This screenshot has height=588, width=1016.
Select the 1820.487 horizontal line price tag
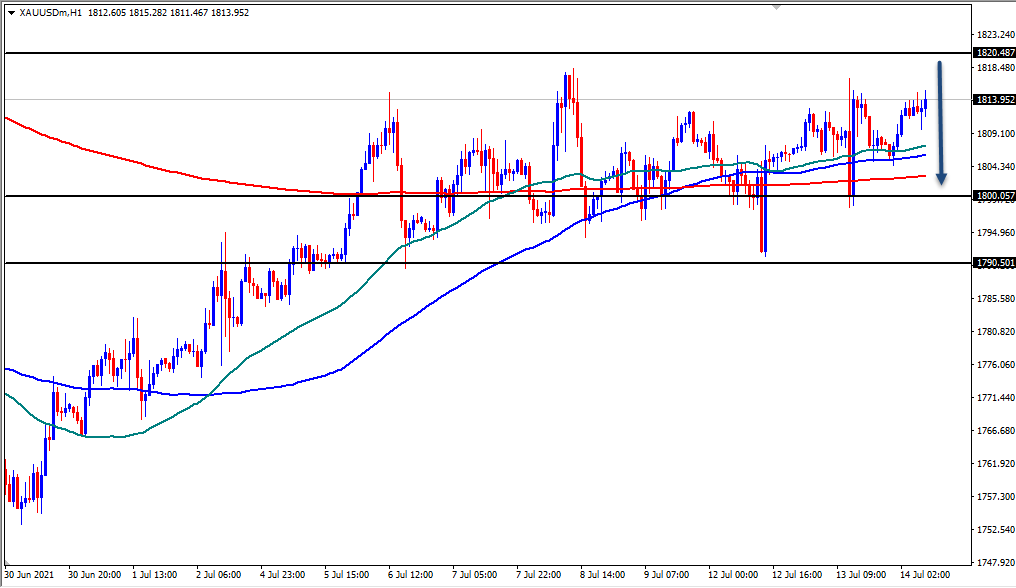coord(995,53)
